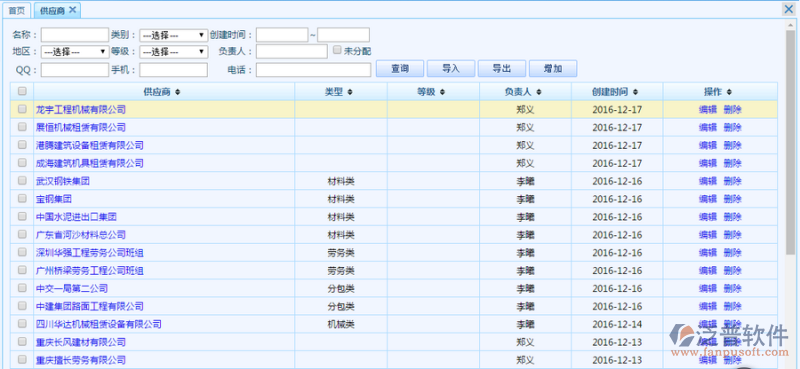This screenshot has height=369, width=800.
Task: Tick the select-all checkbox in the table header
Action: tap(22, 91)
